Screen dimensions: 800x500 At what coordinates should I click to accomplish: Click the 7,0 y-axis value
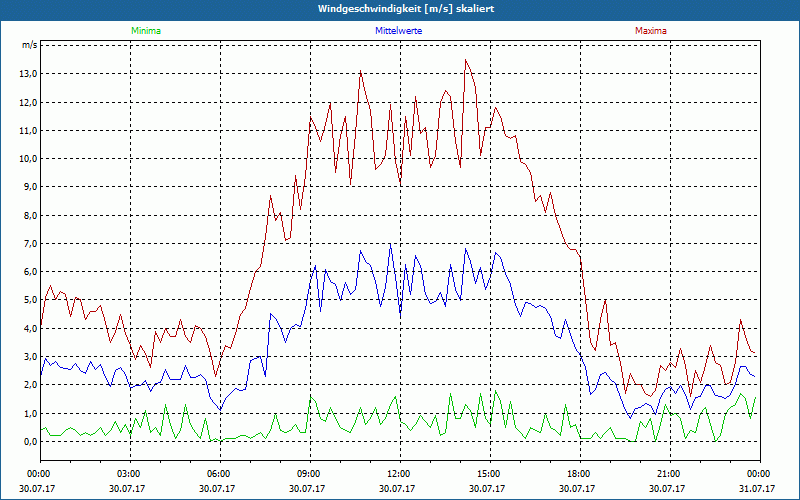(32, 243)
